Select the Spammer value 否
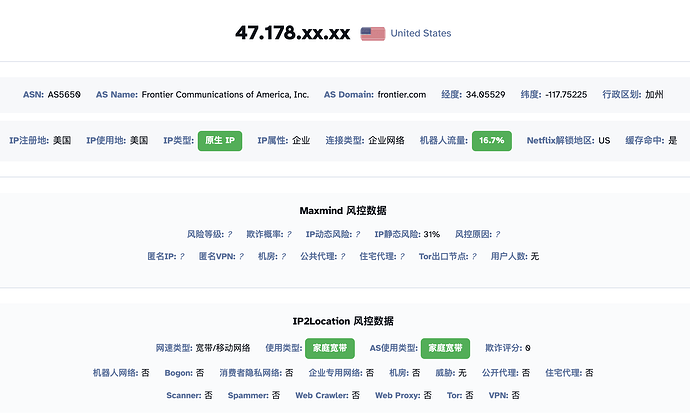 275,395
